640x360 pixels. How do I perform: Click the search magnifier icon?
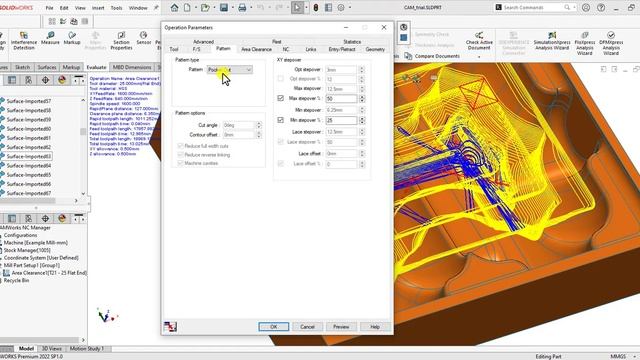(x=567, y=7)
